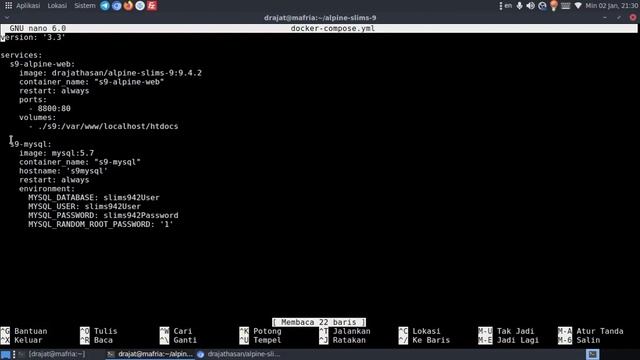Click the orange lightbulb tray icon
Image resolution: width=640 pixels, height=360 pixels.
point(554,6)
